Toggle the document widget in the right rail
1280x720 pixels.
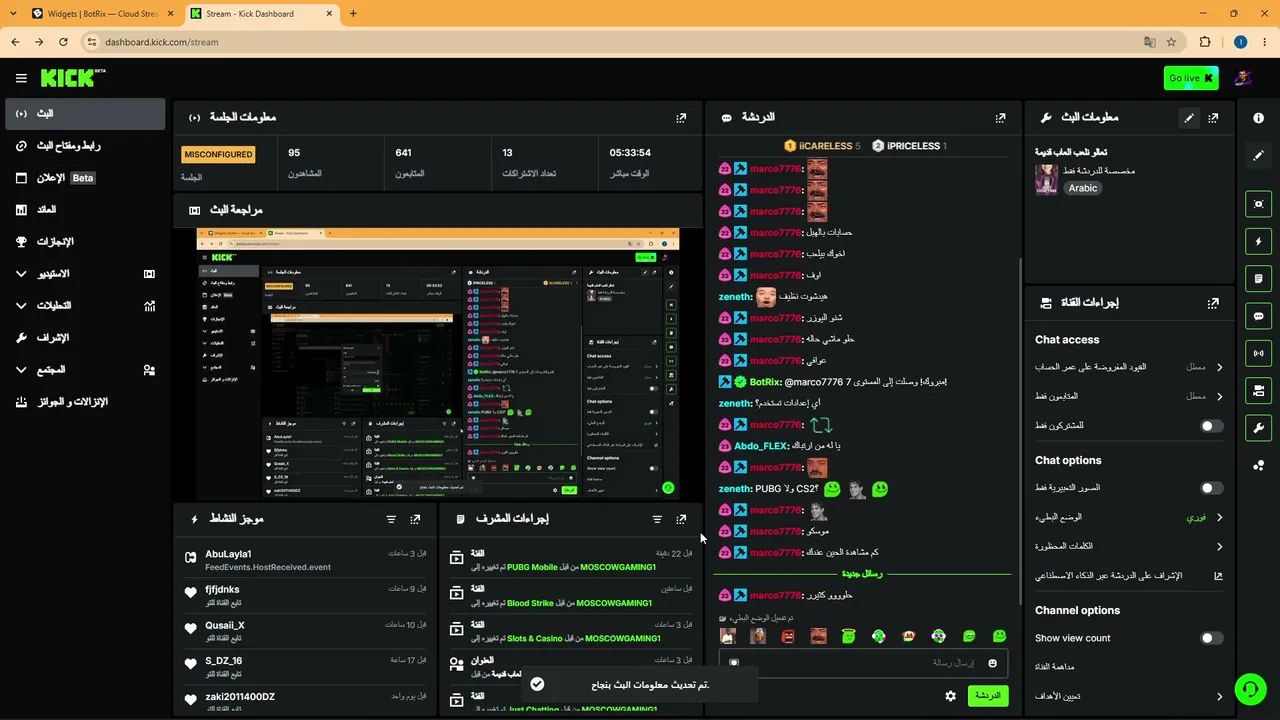point(1258,278)
